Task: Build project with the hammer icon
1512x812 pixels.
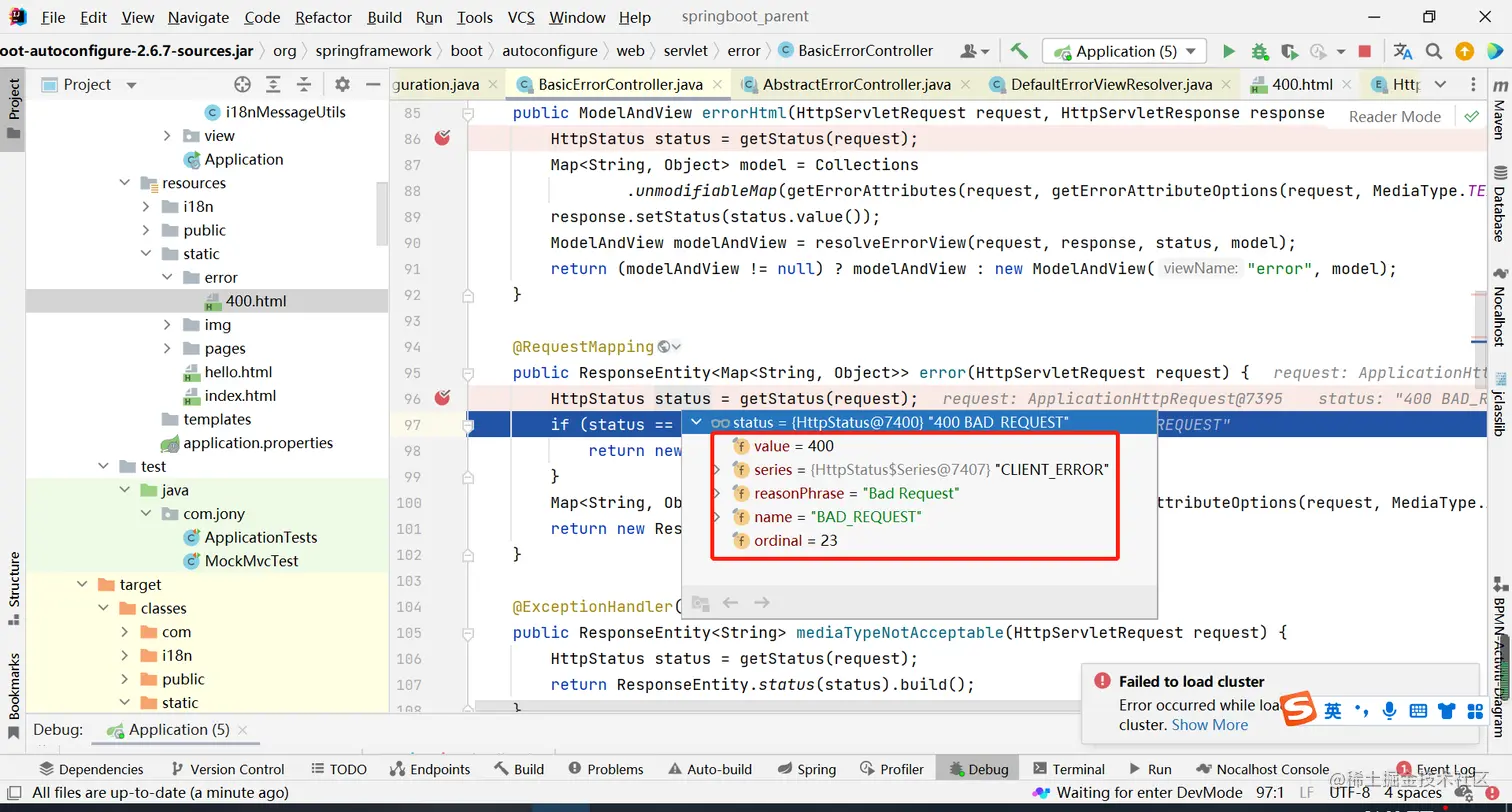Action: [1019, 51]
